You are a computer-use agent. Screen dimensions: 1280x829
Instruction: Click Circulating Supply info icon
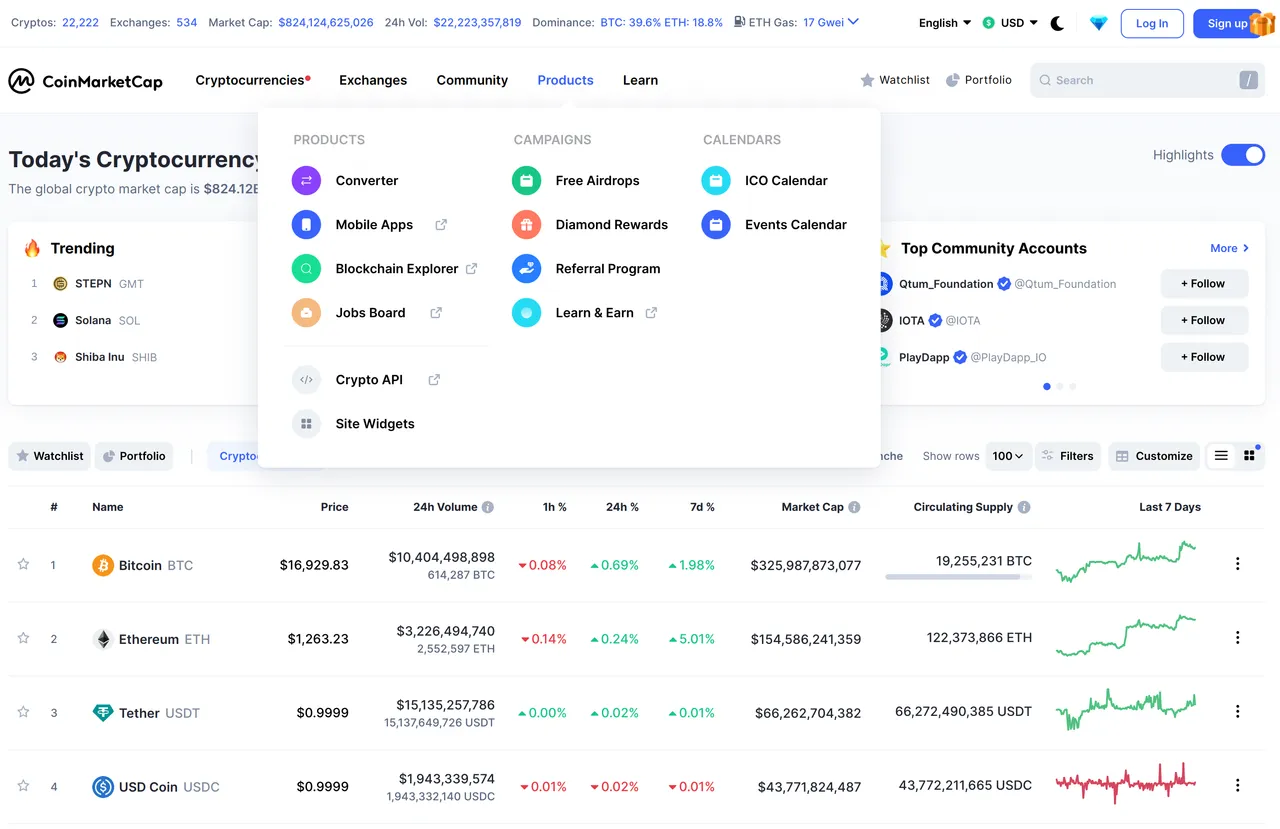tap(1024, 508)
